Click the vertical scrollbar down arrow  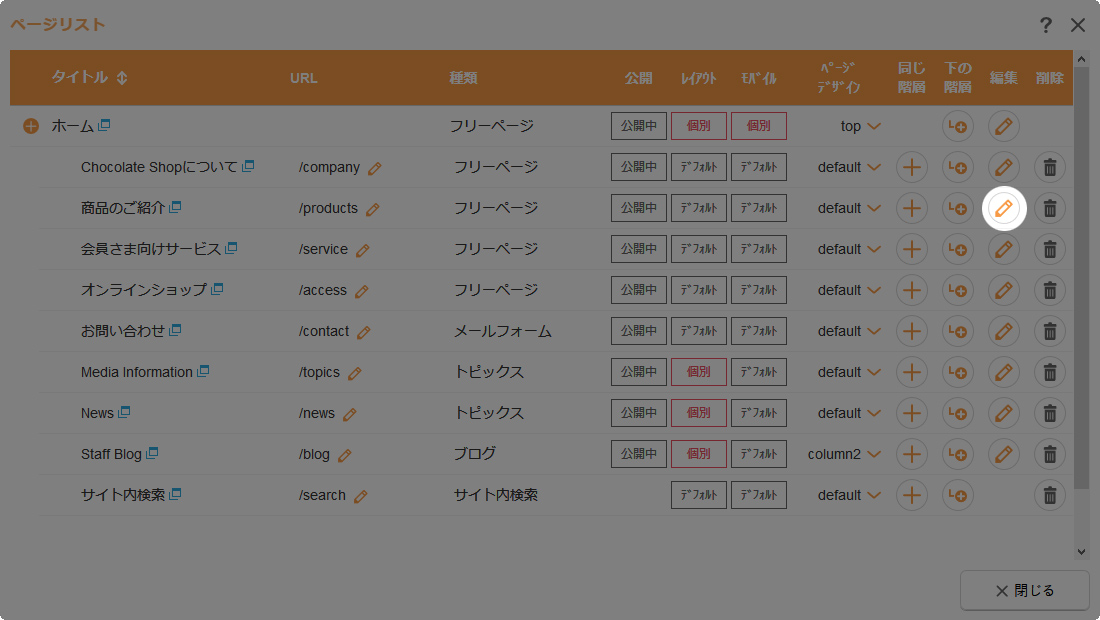click(x=1080, y=551)
